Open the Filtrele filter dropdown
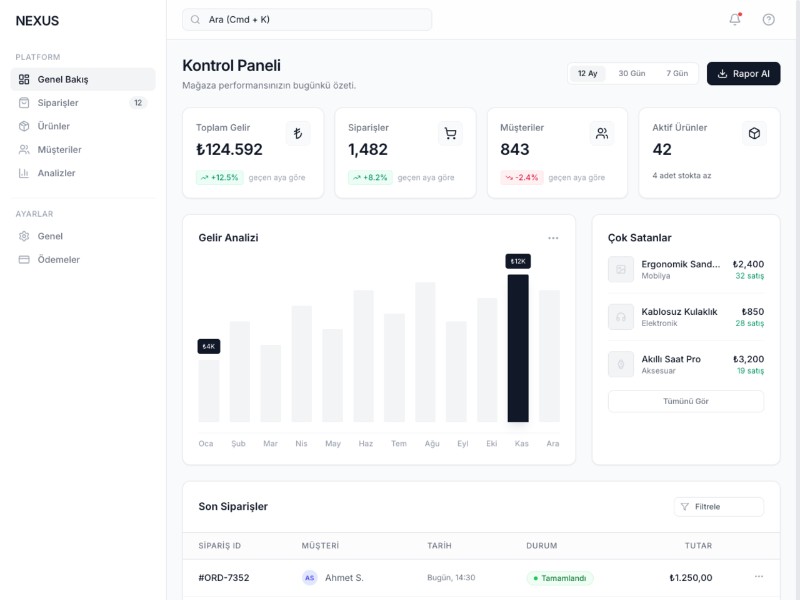This screenshot has height=600, width=800. (x=719, y=507)
